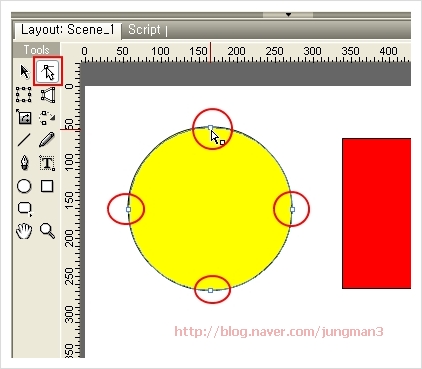Select the Perspective tool icon
This screenshot has width=422, height=369.
[48, 95]
